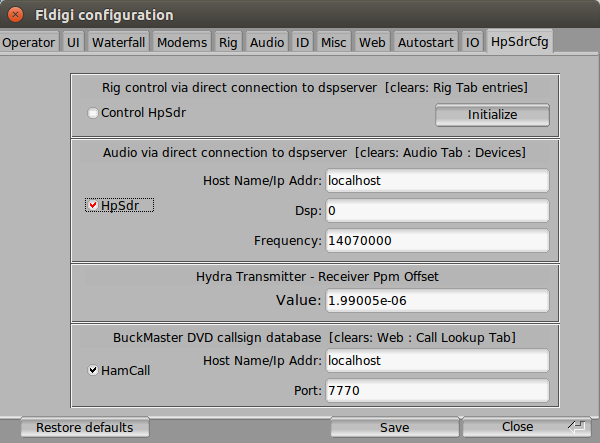
Task: Focus the Dsp input field
Action: pyautogui.click(x=437, y=211)
